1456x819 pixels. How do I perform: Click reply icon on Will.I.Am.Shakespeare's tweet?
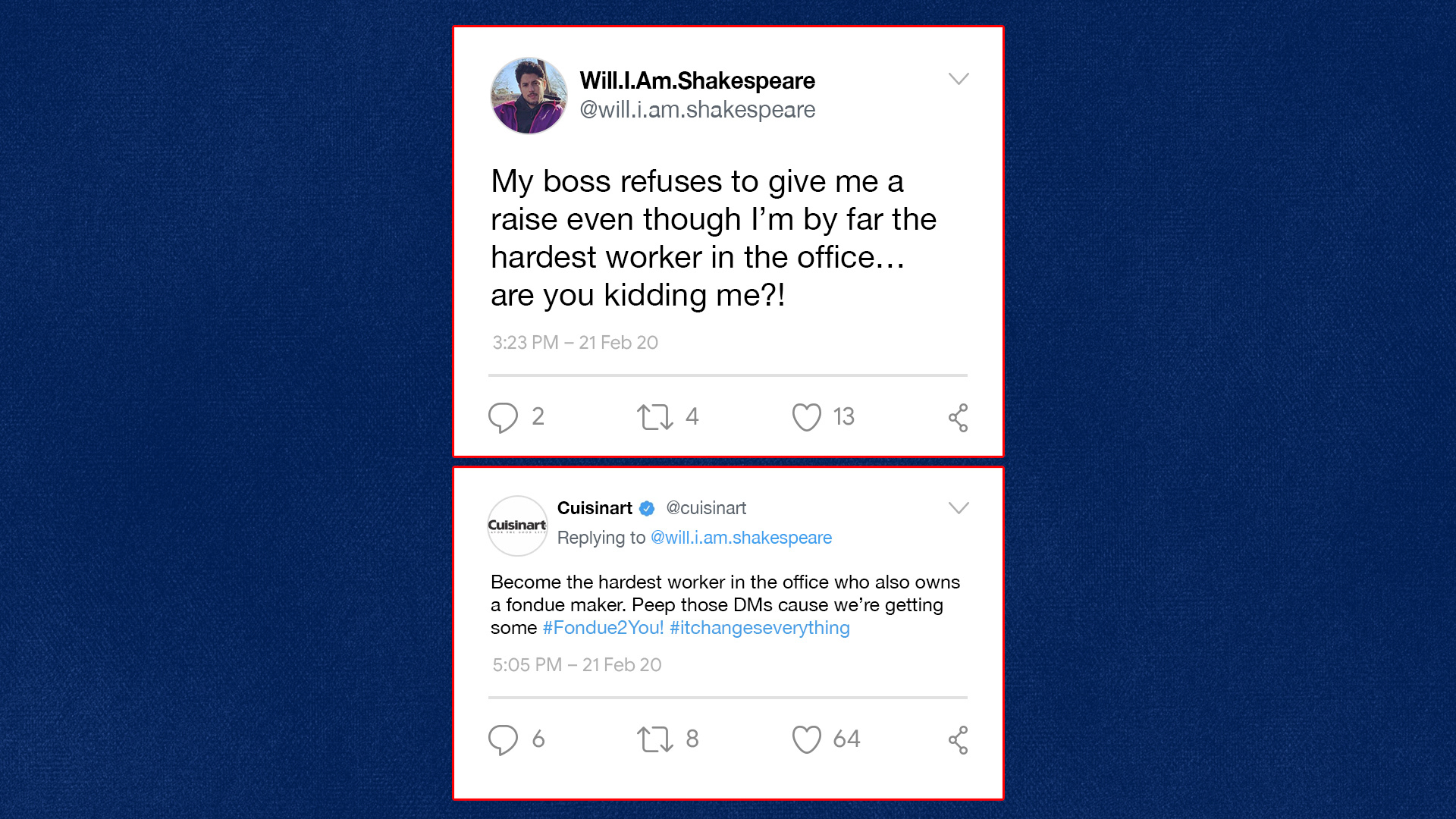(x=503, y=418)
